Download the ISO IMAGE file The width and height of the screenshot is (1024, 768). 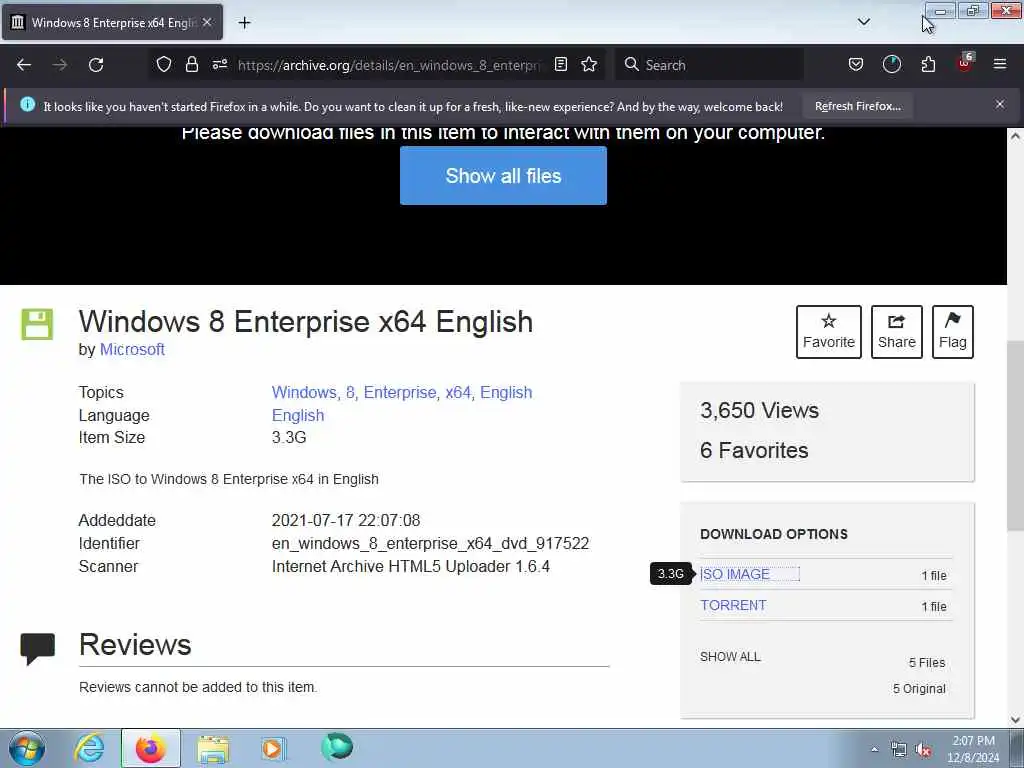coord(735,574)
